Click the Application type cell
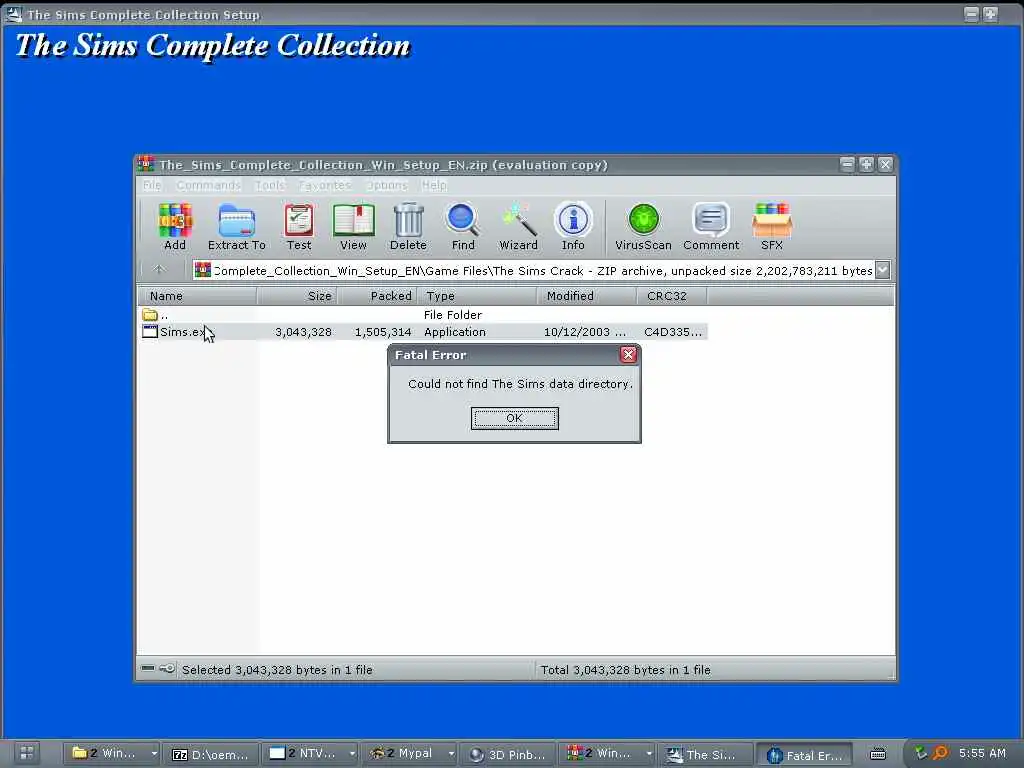 click(x=455, y=332)
